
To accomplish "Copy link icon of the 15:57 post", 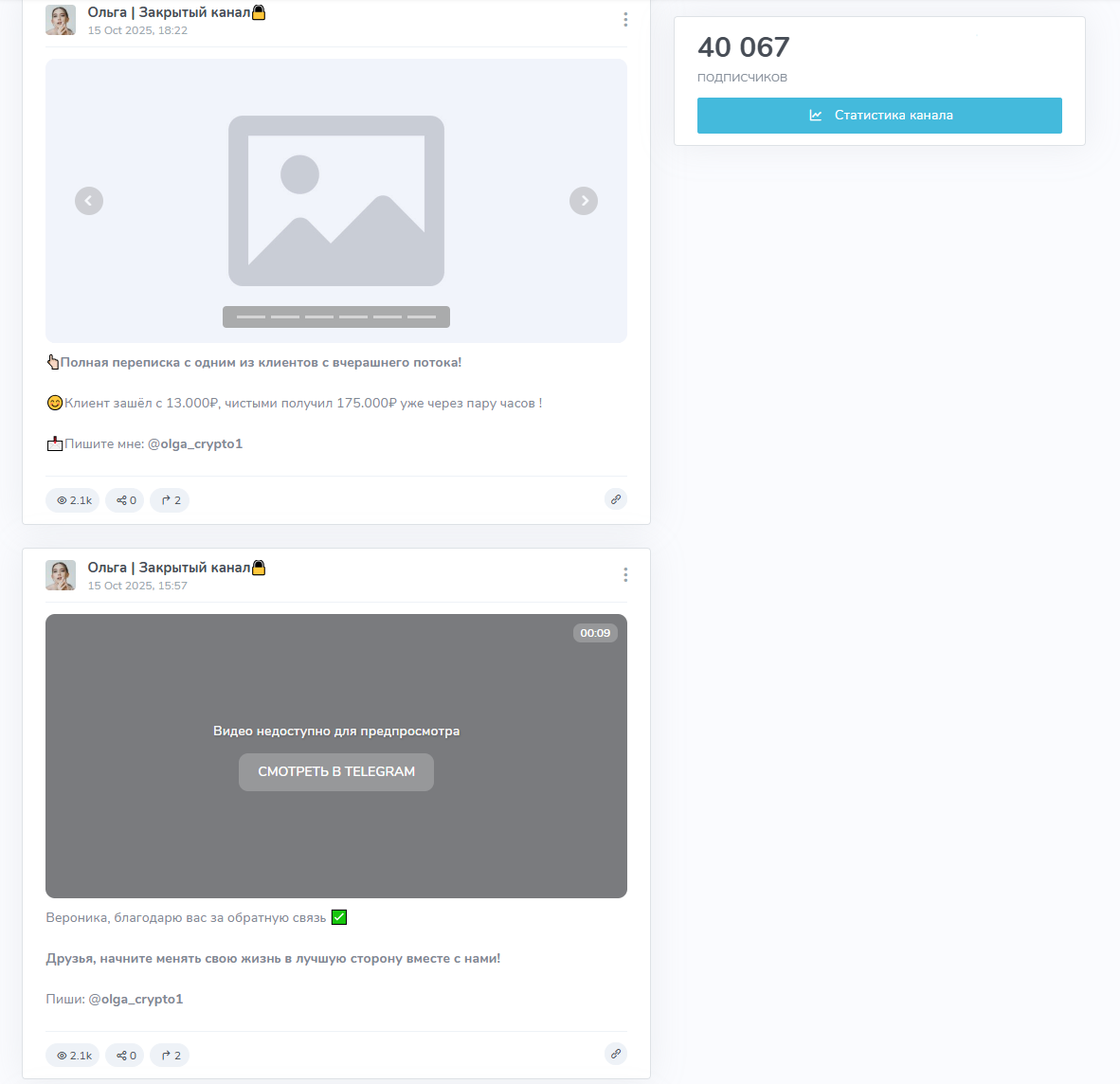I will point(616,1054).
